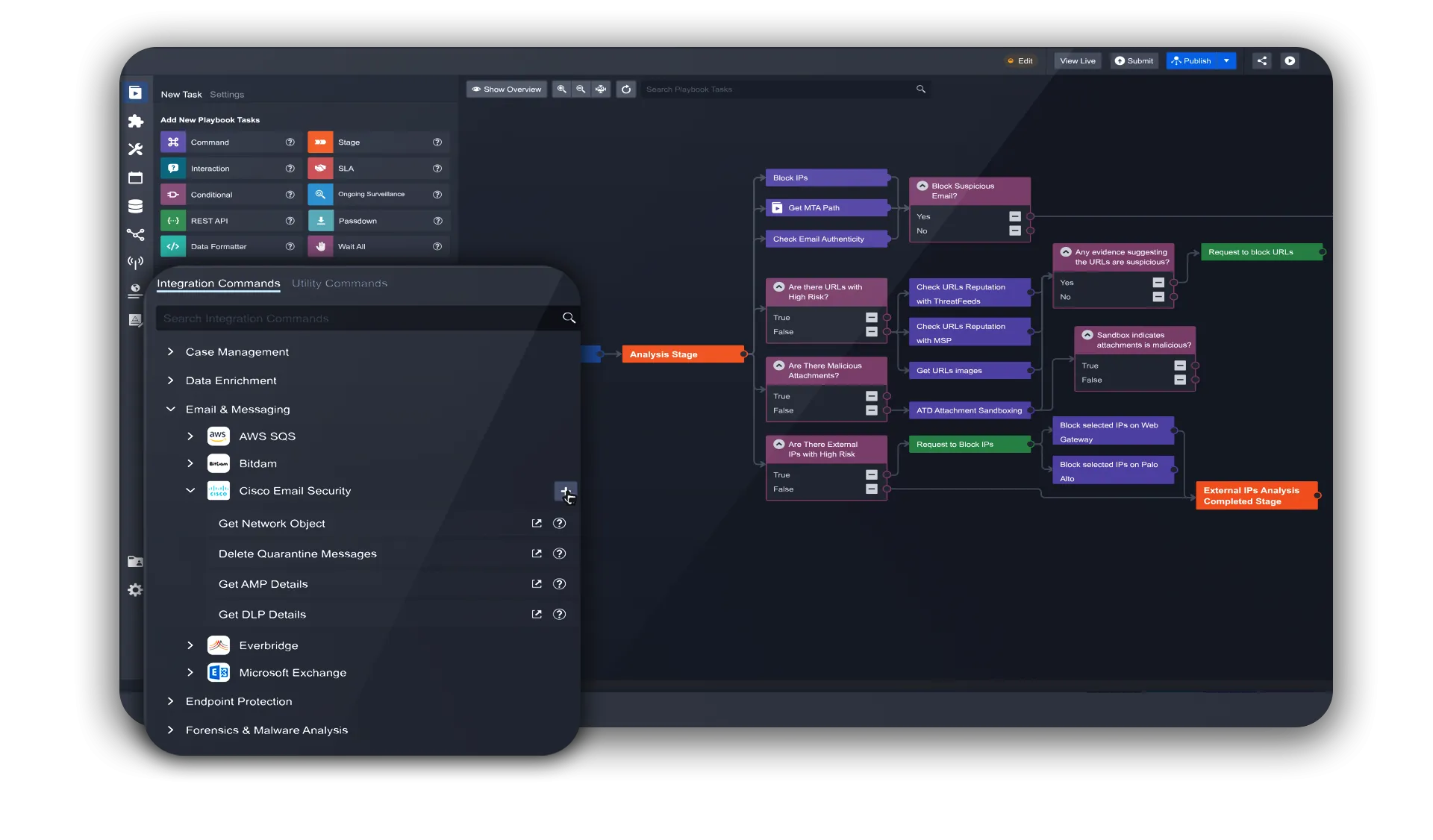Screen dimensions: 1433x840
Task: Click the zoom-in magnifier on the playbook toolbar
Action: [561, 89]
